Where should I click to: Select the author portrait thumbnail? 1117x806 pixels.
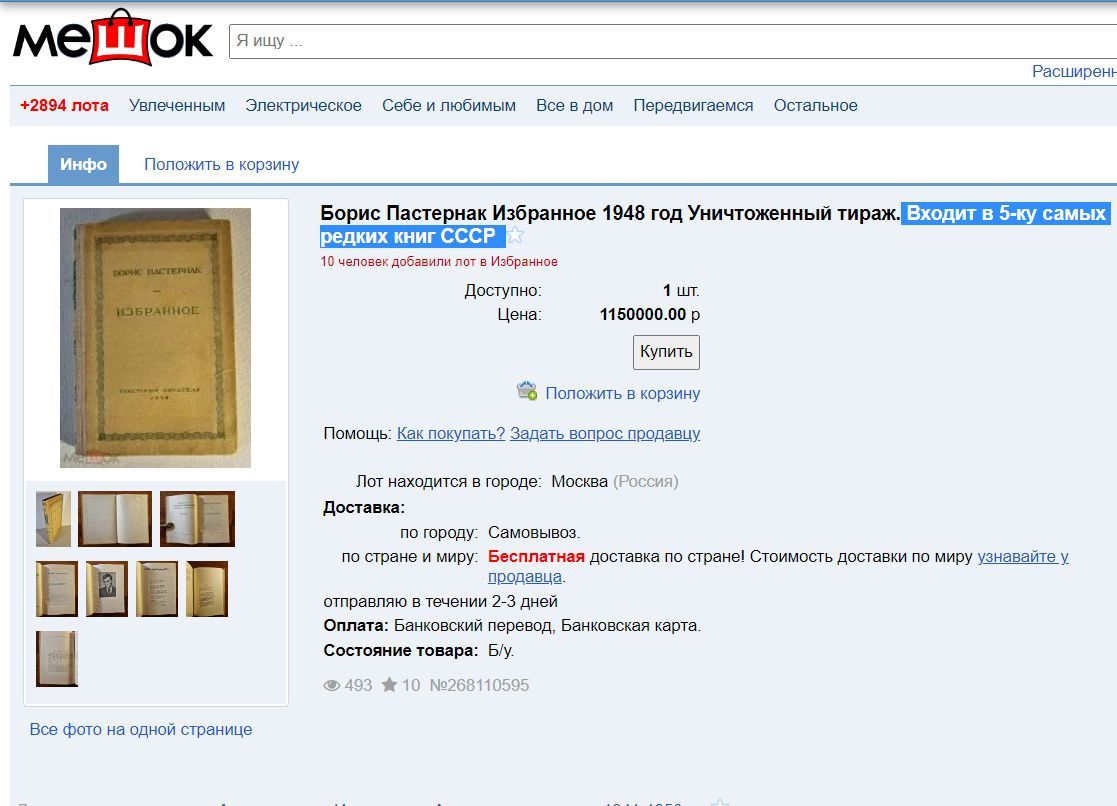(x=107, y=589)
